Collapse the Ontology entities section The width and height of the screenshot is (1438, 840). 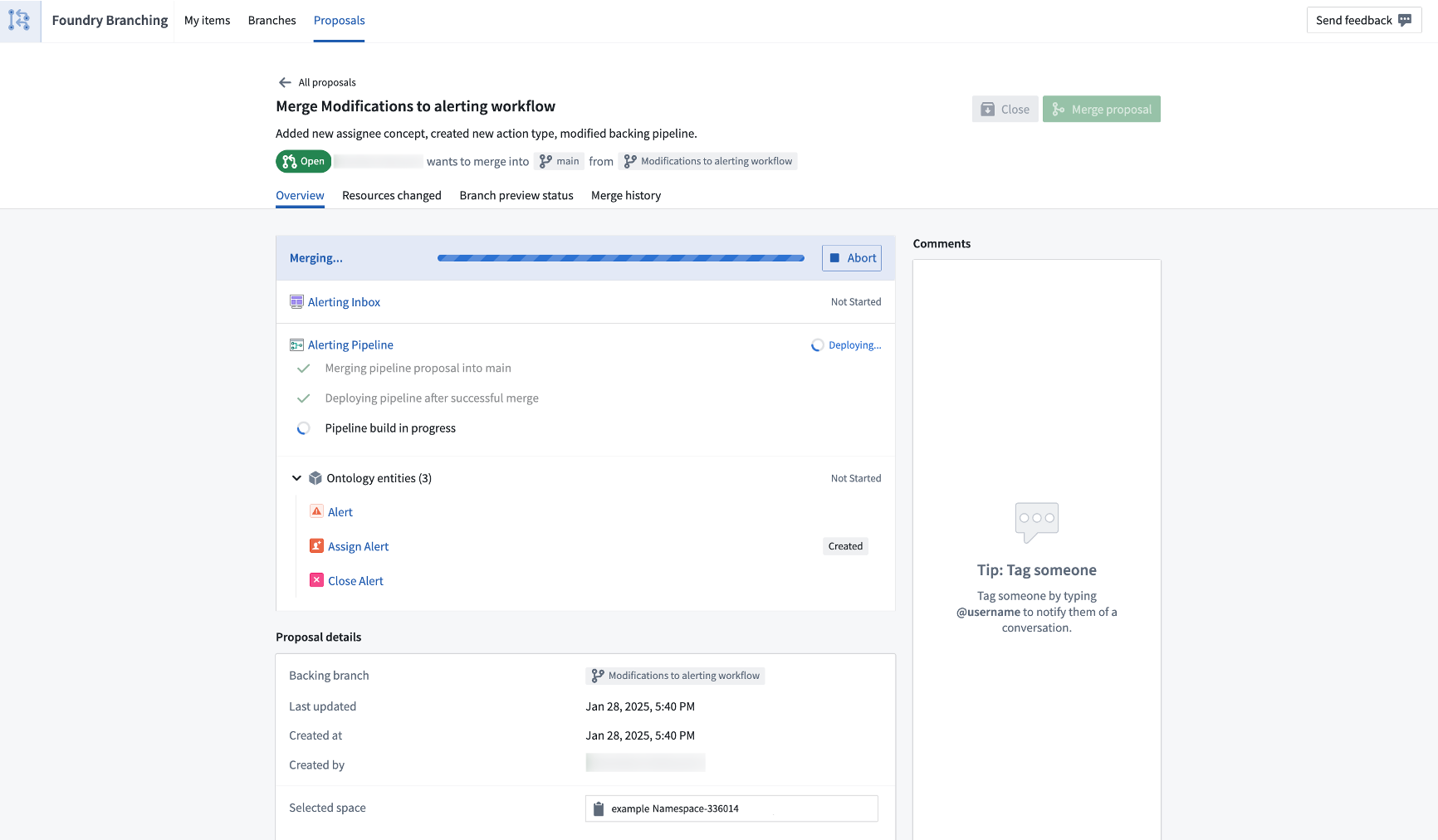[296, 477]
